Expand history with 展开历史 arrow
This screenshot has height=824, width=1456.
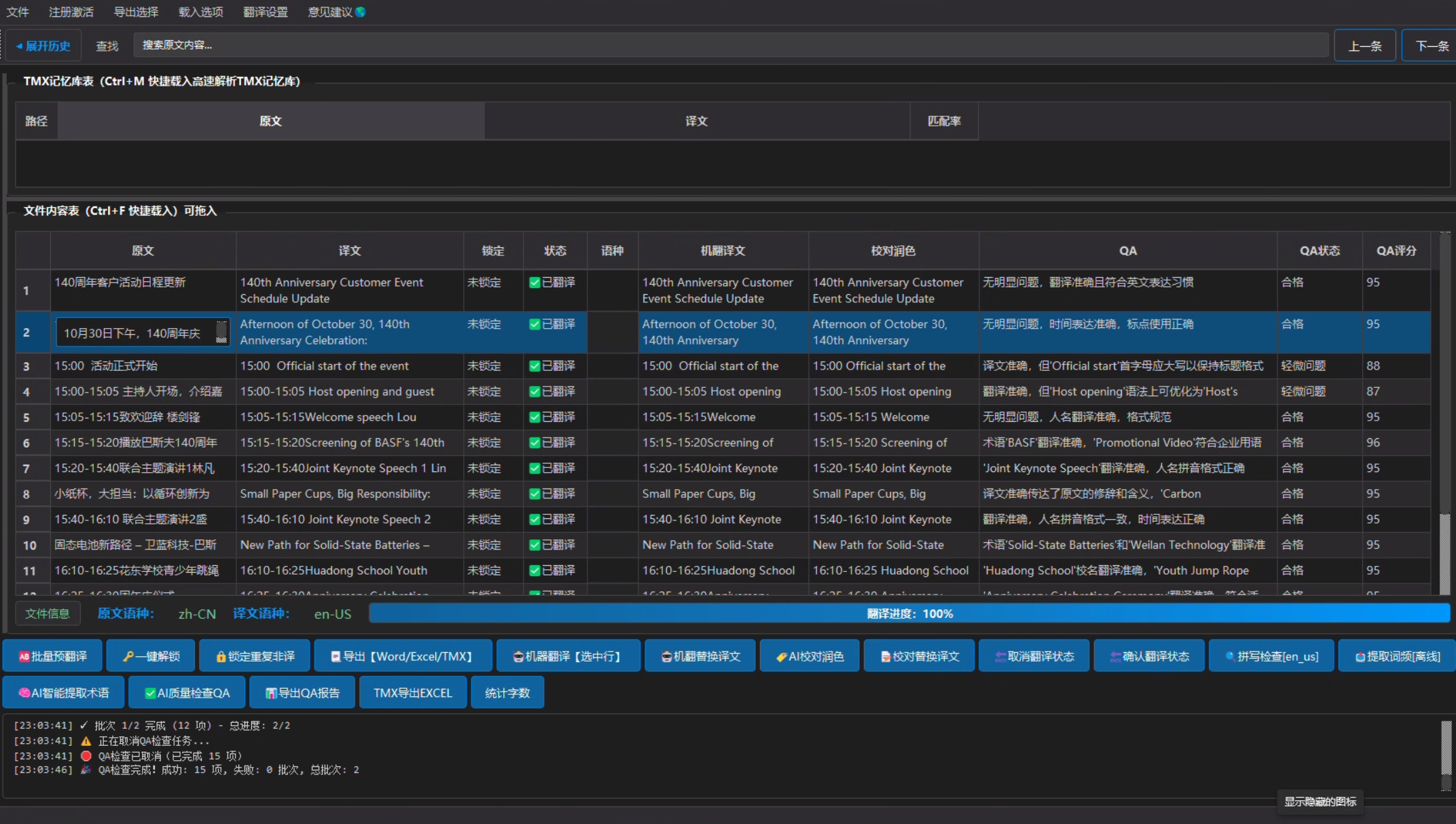coord(43,46)
